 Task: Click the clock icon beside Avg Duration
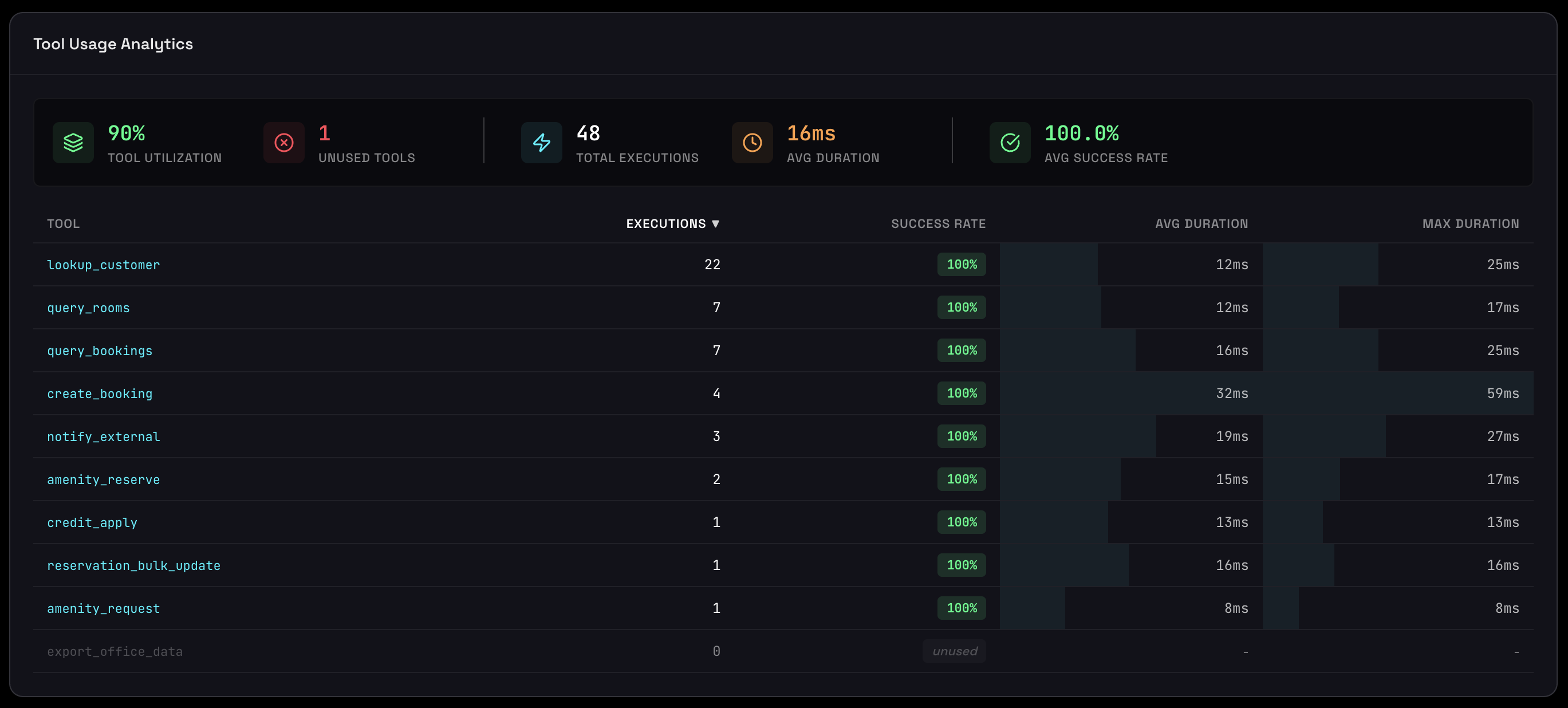coord(752,143)
